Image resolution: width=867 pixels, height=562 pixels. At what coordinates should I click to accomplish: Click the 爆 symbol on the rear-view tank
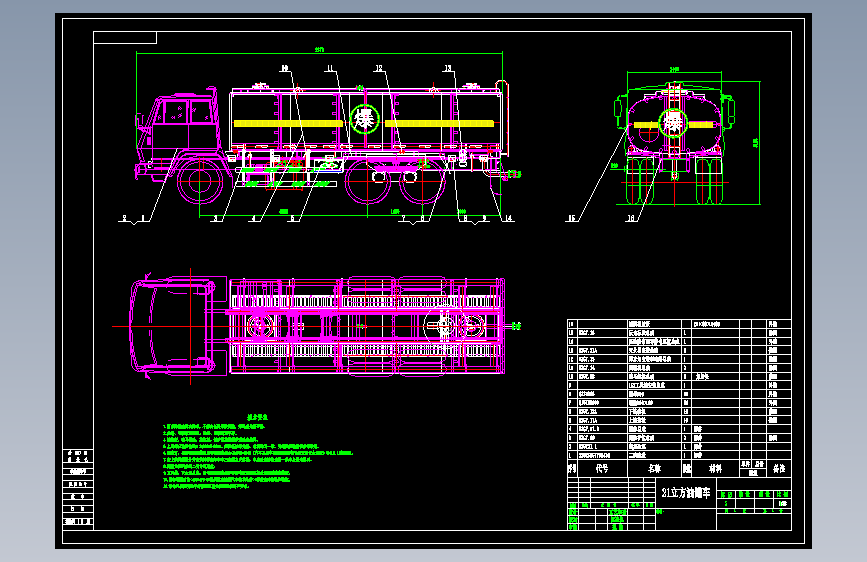point(673,123)
